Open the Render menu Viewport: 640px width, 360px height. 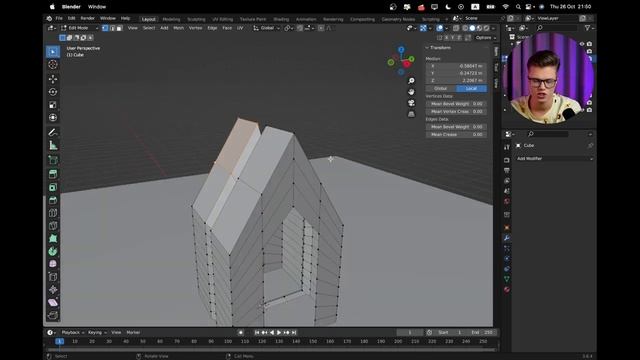87,18
